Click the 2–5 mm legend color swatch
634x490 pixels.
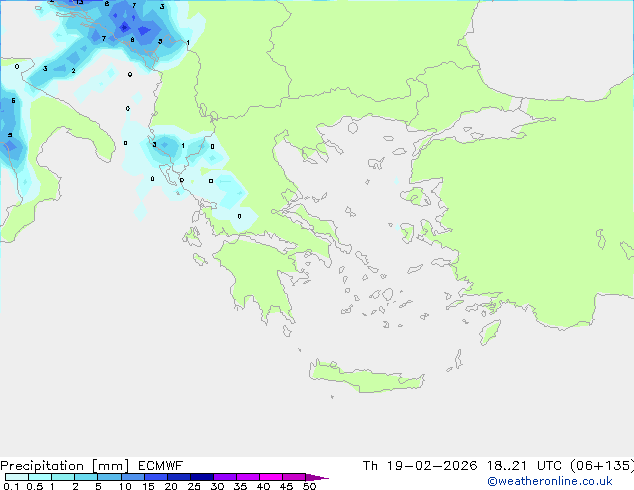[x=86, y=477]
